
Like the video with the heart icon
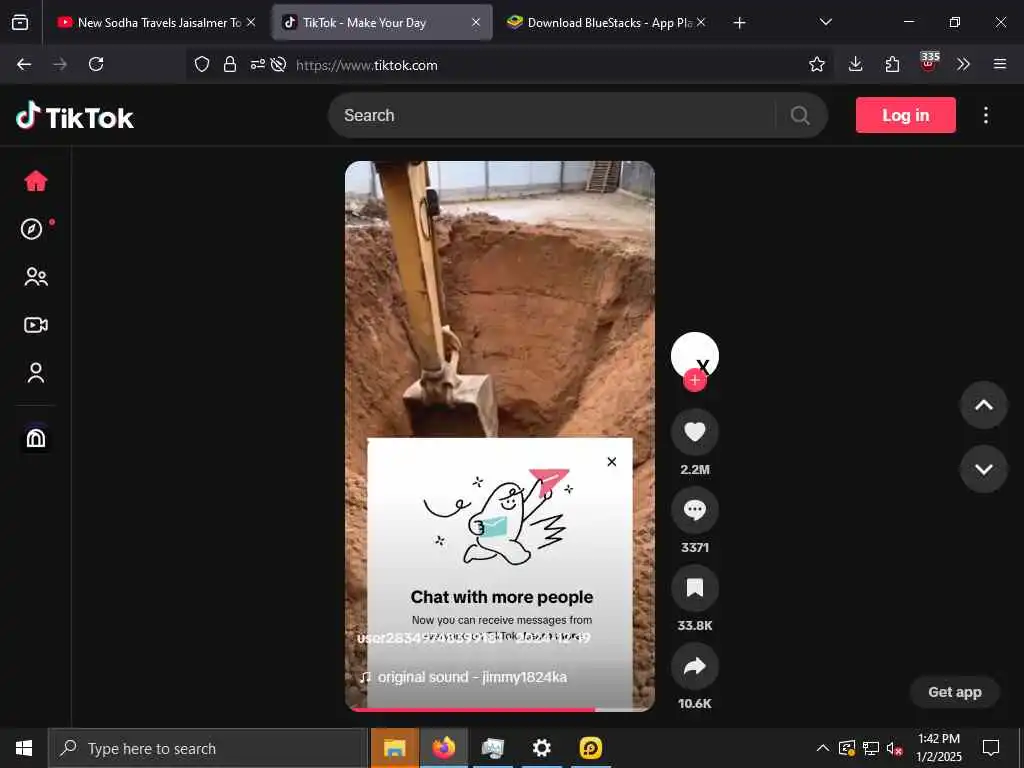tap(695, 432)
